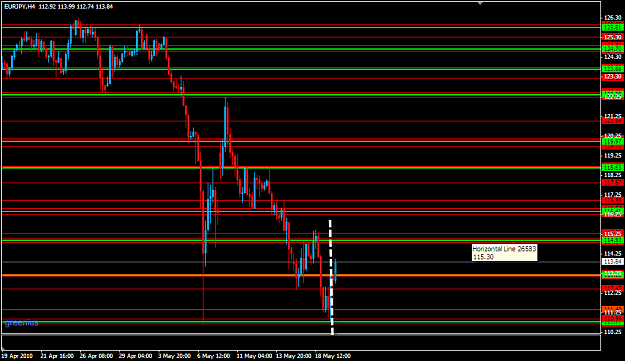Click the 114.25 price scale value

tap(613, 253)
